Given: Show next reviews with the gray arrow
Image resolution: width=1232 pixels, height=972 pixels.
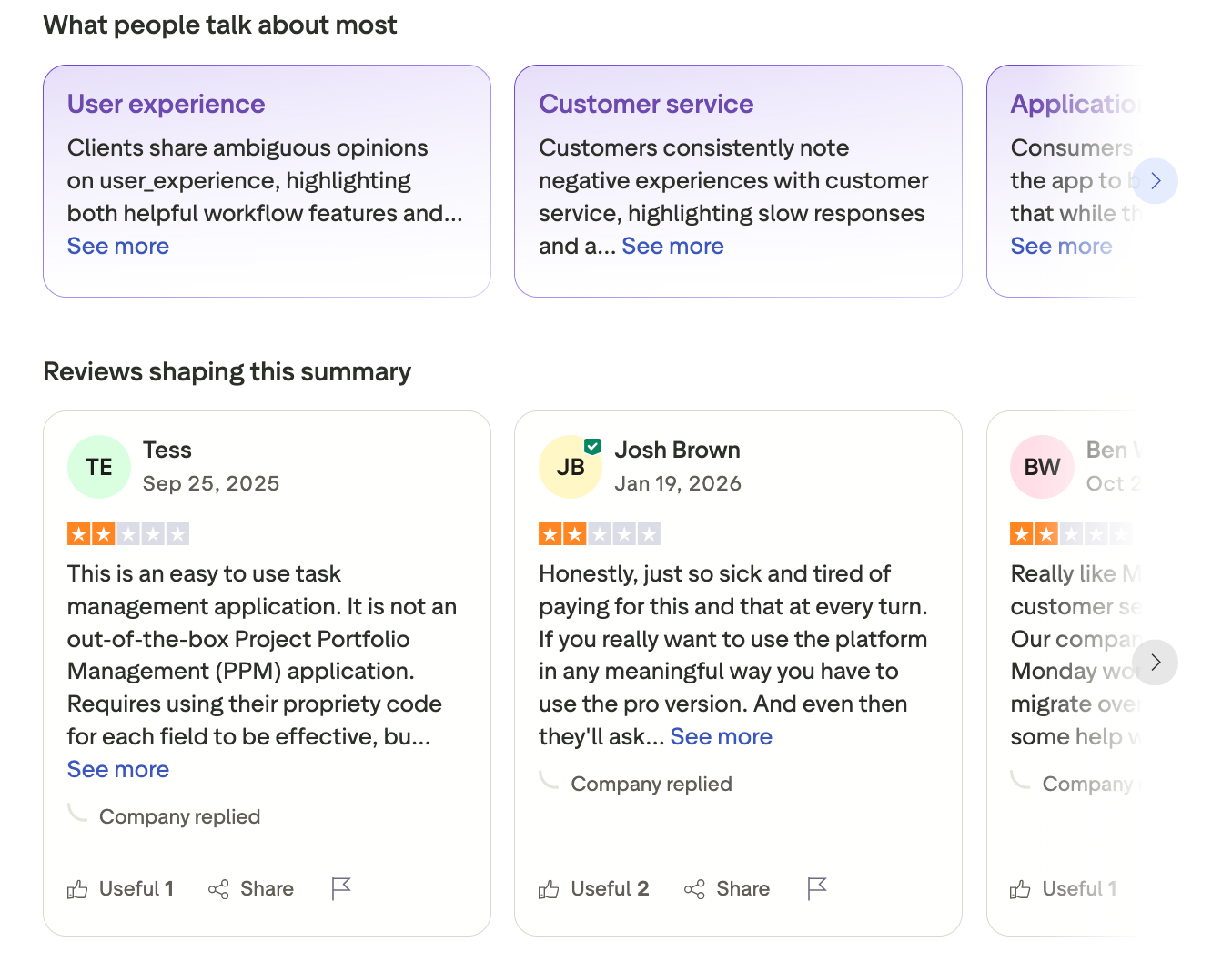Looking at the screenshot, I should 1156,663.
